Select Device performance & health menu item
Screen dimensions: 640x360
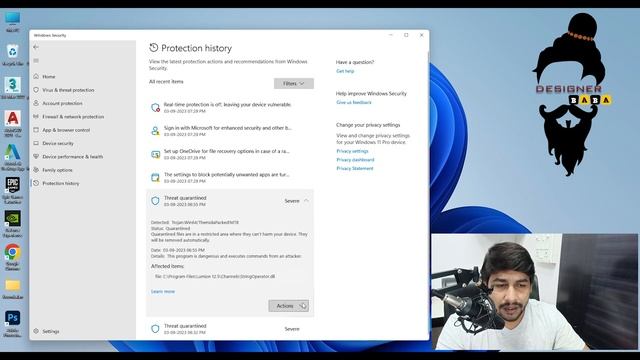pyautogui.click(x=73, y=157)
